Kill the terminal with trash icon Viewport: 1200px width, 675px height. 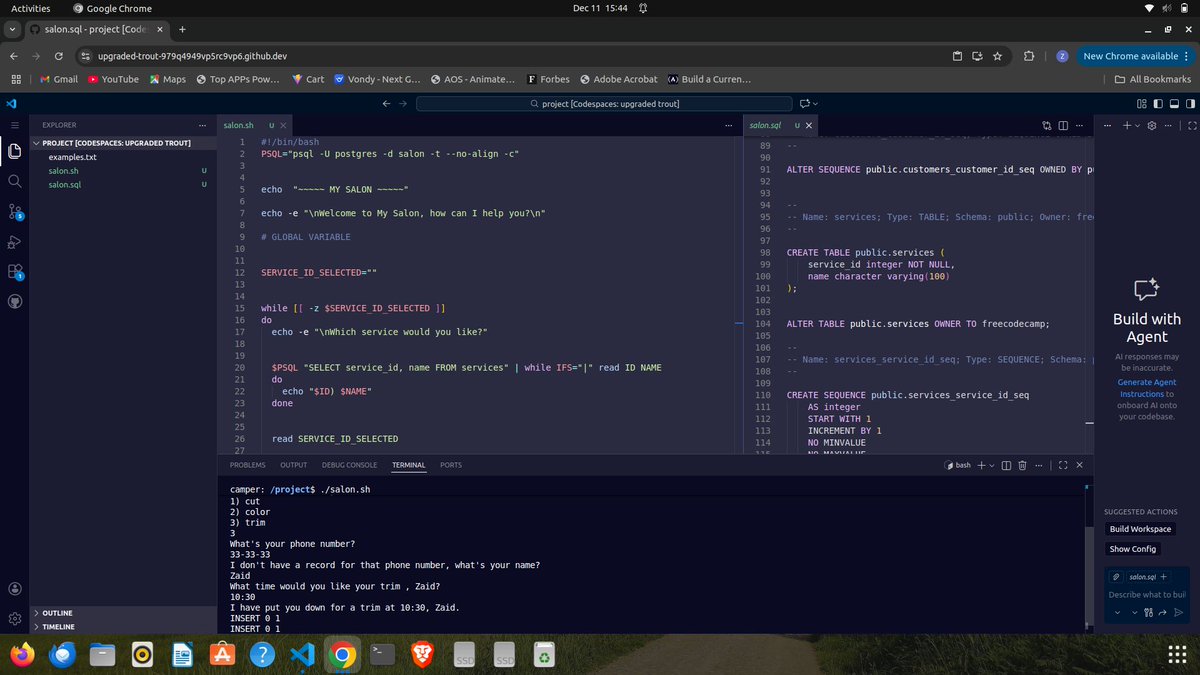pos(1022,465)
